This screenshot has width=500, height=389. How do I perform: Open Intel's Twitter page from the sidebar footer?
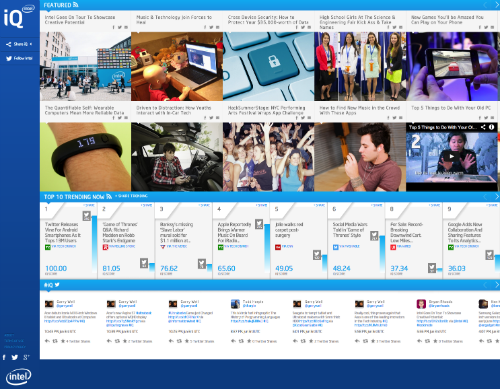15,357
